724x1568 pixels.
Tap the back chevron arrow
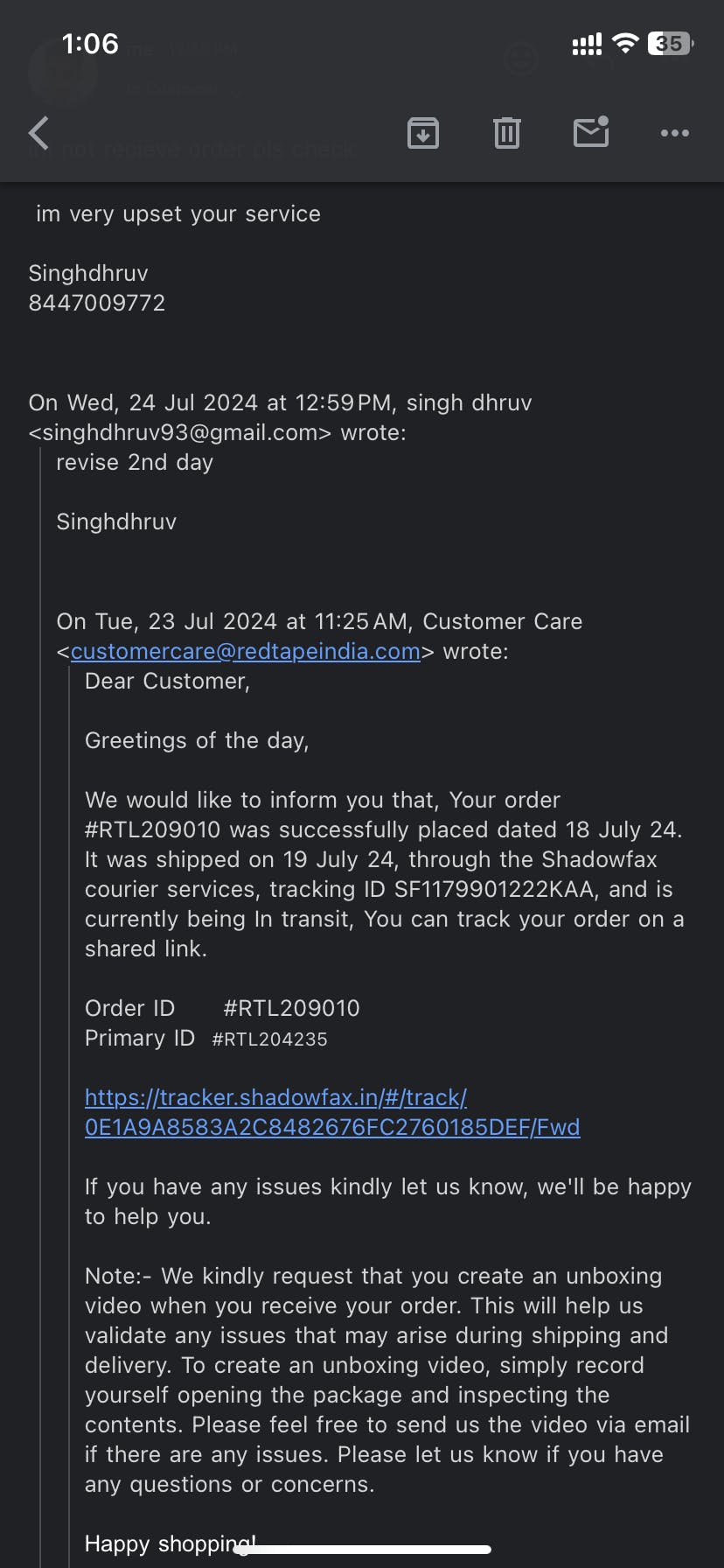(39, 133)
